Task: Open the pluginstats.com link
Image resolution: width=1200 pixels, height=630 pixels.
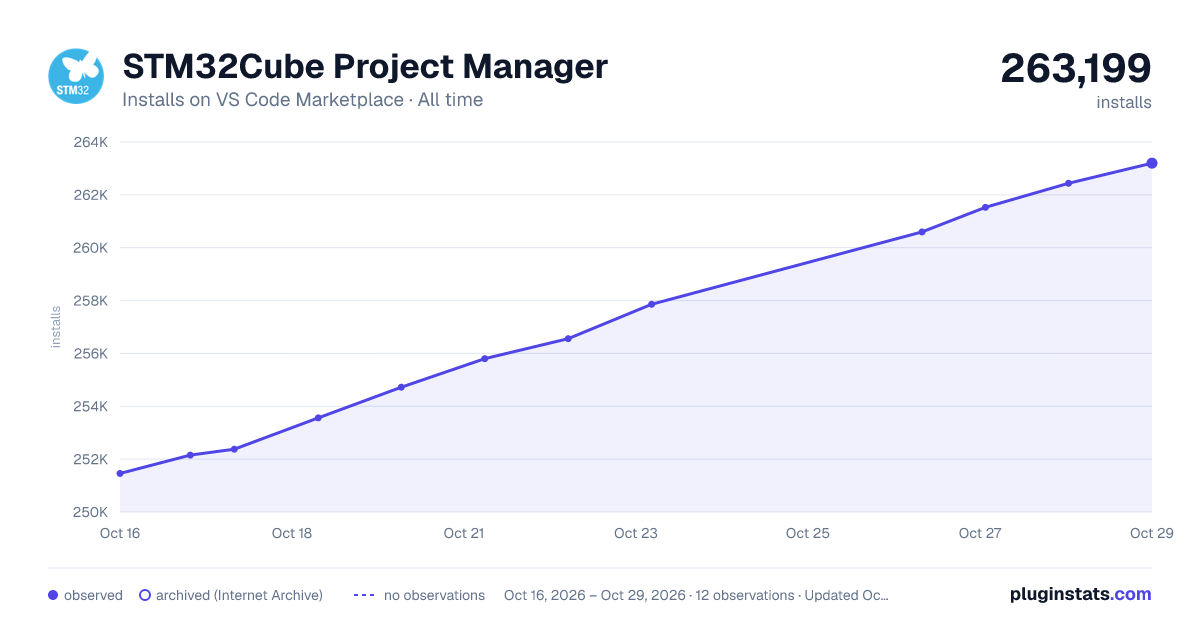Action: (x=1080, y=594)
